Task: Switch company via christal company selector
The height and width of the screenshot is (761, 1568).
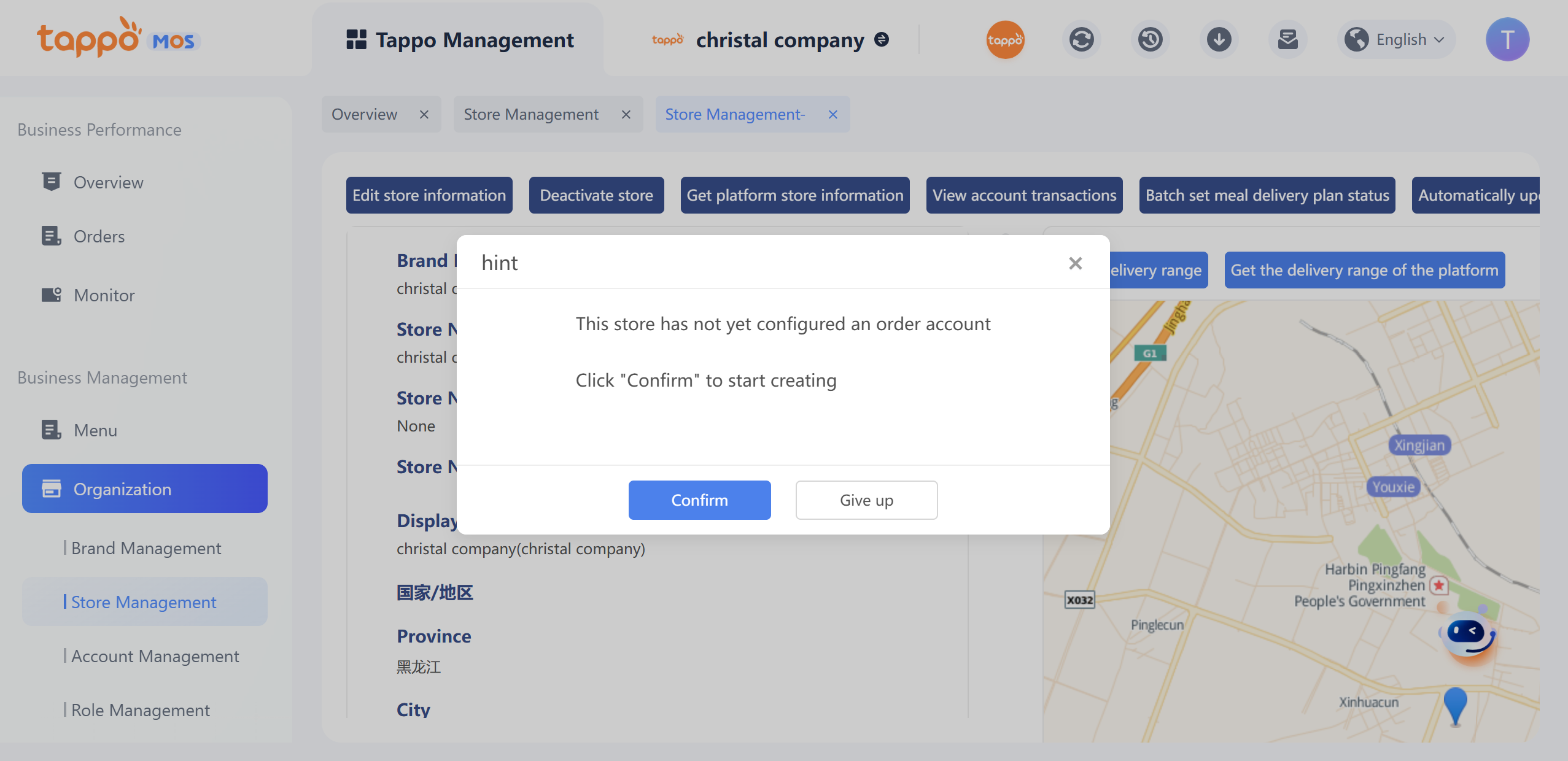Action: point(780,40)
